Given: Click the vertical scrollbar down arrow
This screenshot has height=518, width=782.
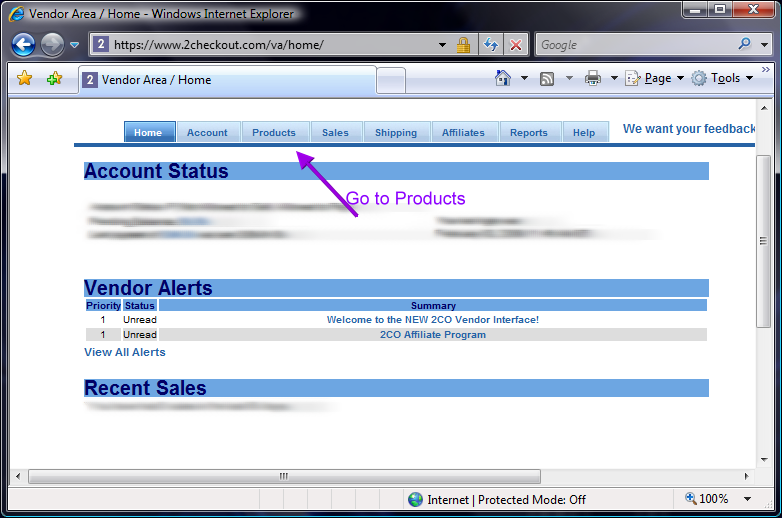Looking at the screenshot, I should [x=764, y=459].
